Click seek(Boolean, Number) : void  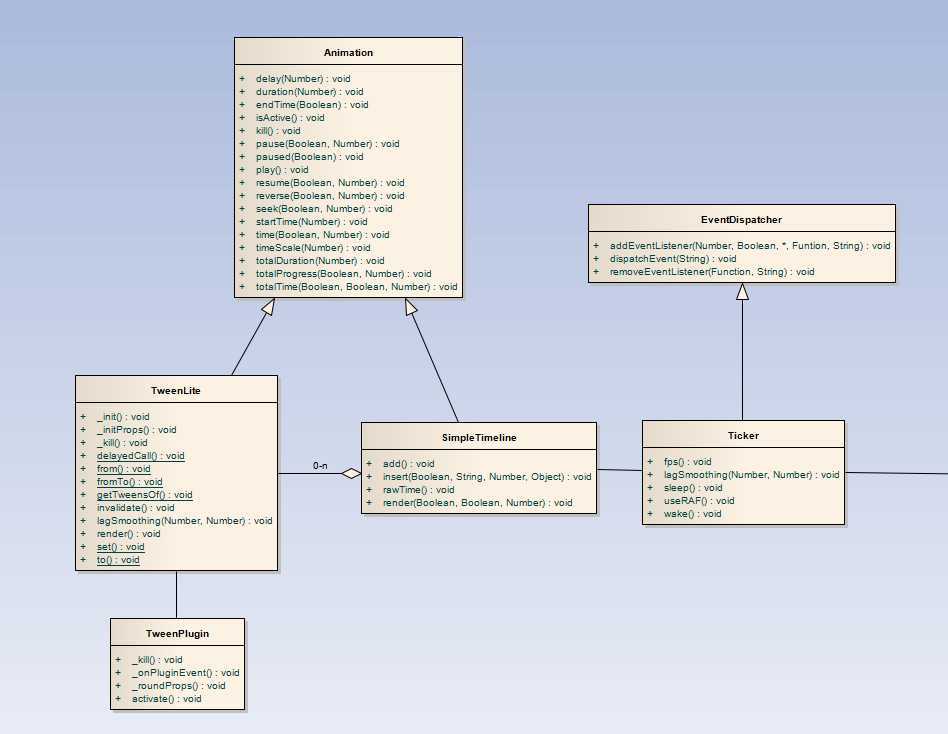(324, 209)
